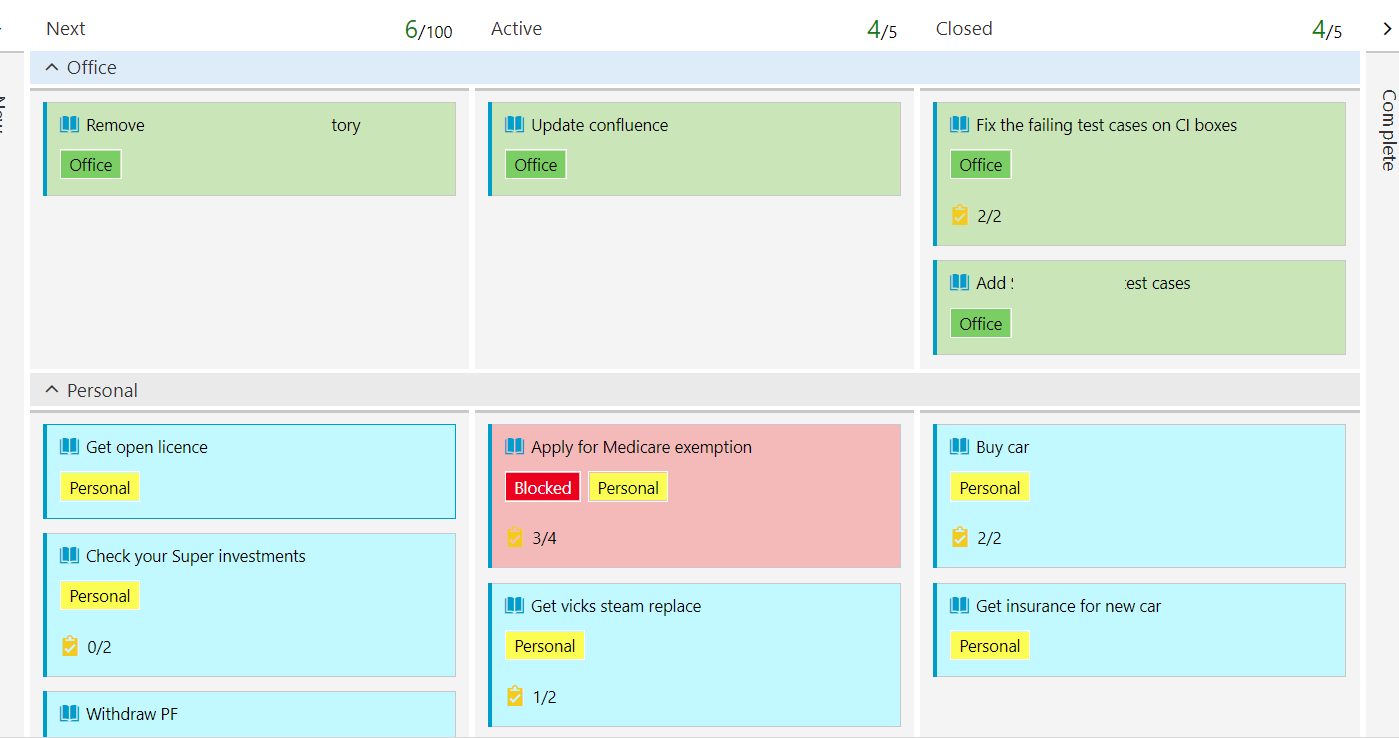Open the Get open licence title

[147, 447]
